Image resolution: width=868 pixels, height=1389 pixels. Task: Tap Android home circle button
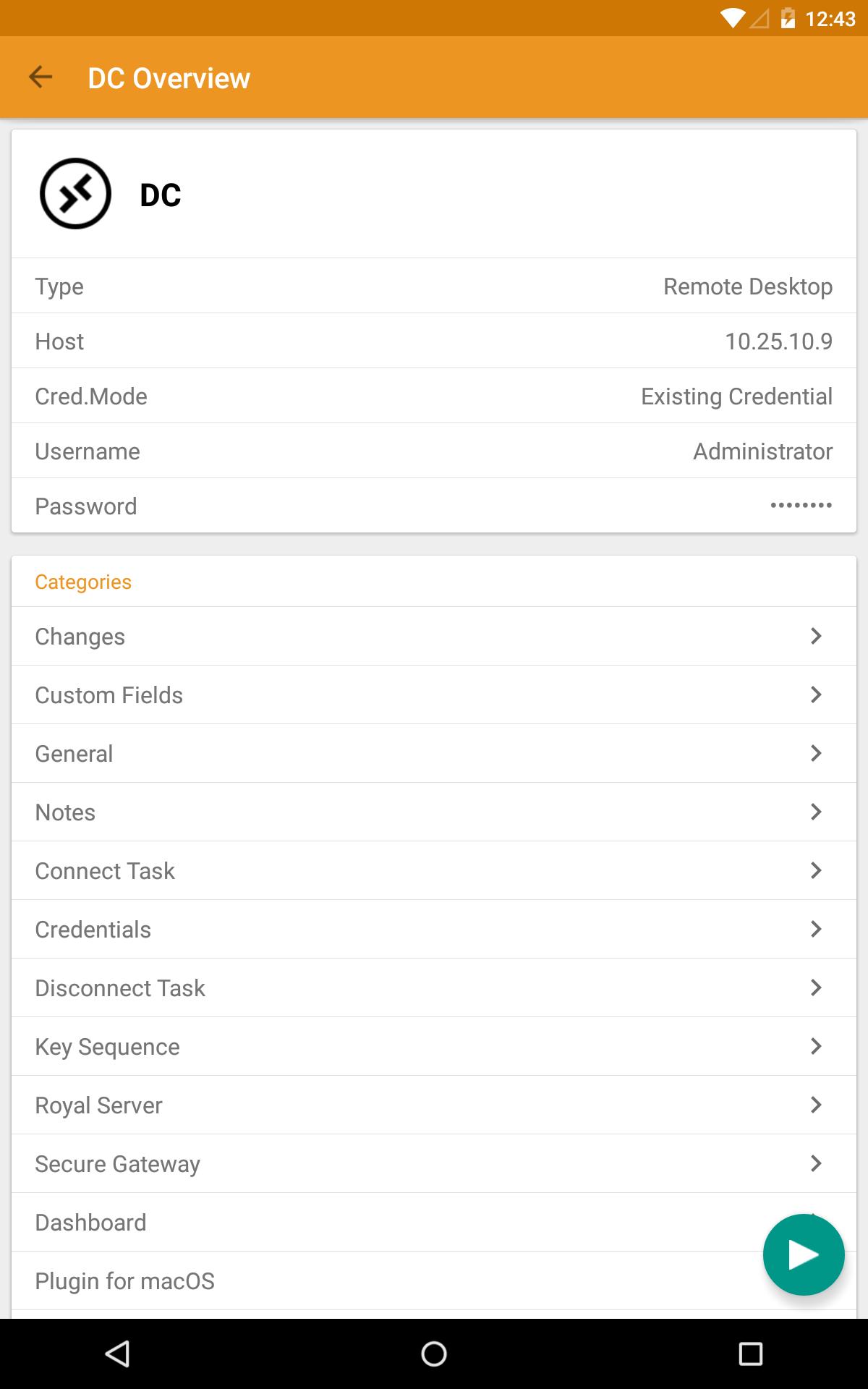pyautogui.click(x=434, y=1354)
